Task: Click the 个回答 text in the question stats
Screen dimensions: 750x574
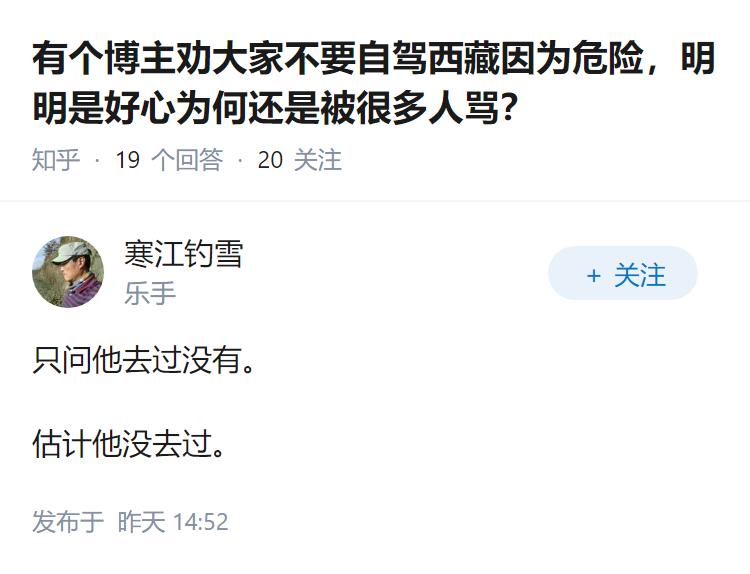Action: [186, 160]
